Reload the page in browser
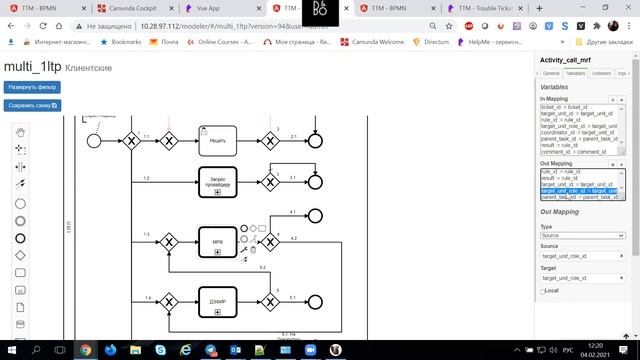The height and width of the screenshot is (360, 640). click(43, 26)
